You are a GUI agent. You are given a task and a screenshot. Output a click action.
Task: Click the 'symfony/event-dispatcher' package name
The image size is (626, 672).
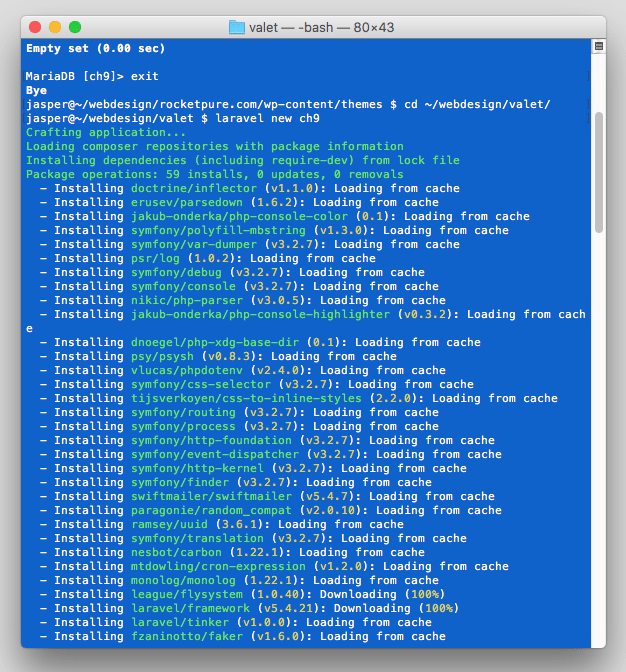point(215,454)
